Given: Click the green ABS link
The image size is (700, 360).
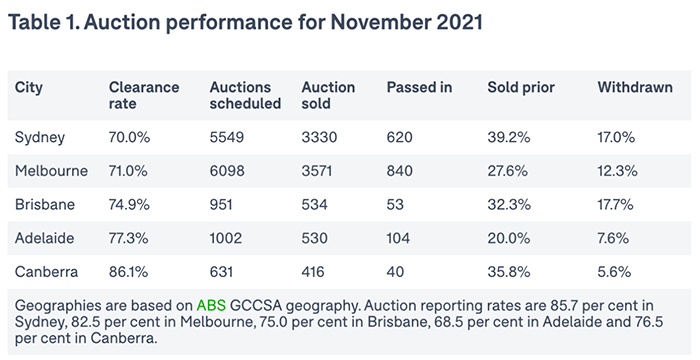Looking at the screenshot, I should (x=211, y=306).
